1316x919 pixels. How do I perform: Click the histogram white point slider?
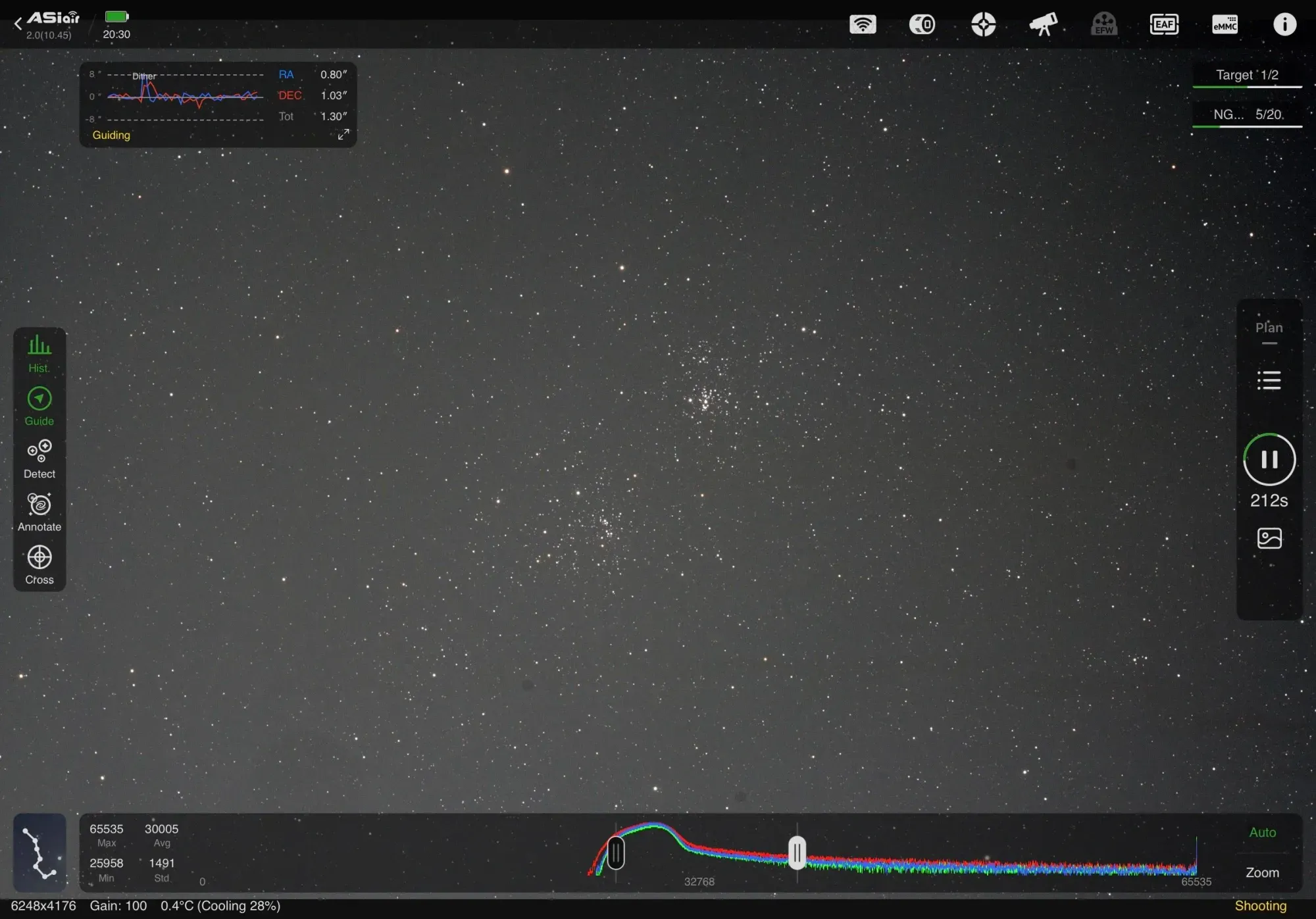click(x=797, y=853)
